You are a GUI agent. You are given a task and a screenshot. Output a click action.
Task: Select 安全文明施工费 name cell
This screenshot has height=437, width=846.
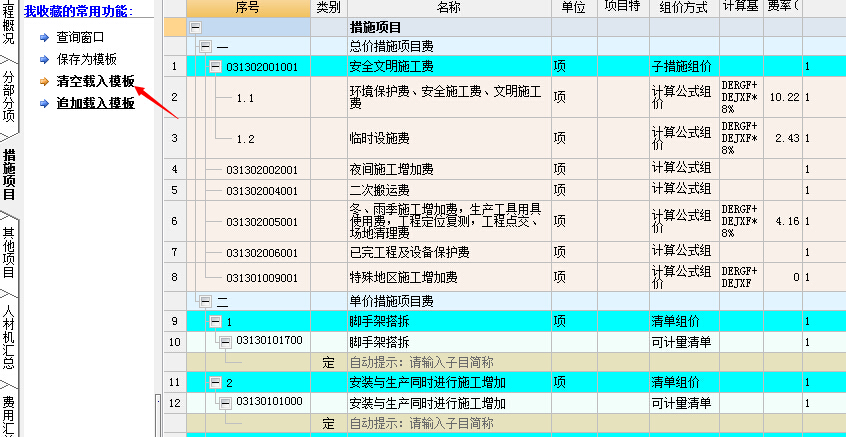[x=449, y=67]
